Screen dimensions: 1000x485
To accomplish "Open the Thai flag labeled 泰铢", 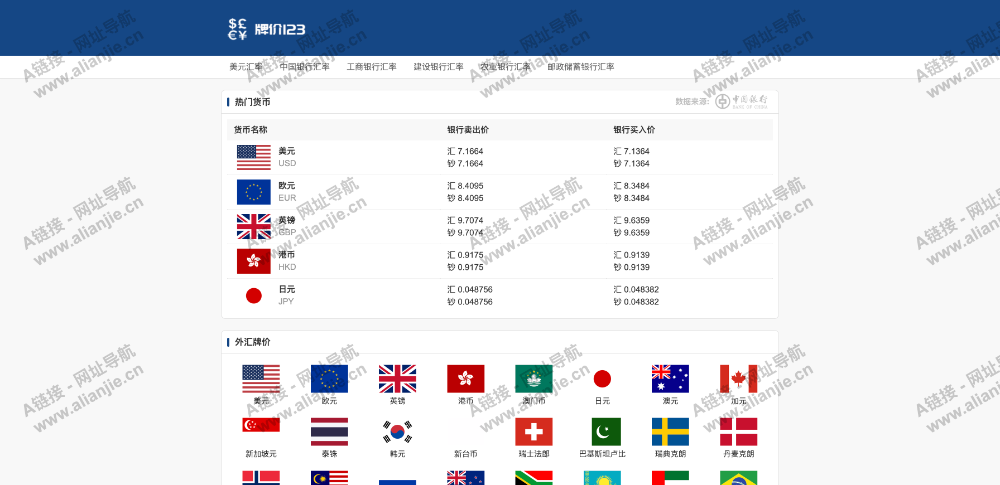I will (x=329, y=431).
